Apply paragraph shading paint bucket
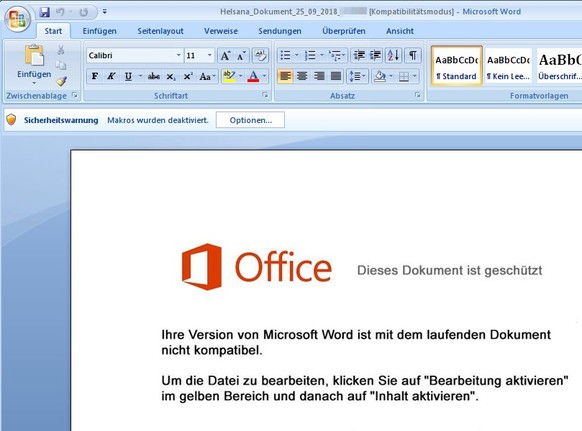 [x=380, y=76]
